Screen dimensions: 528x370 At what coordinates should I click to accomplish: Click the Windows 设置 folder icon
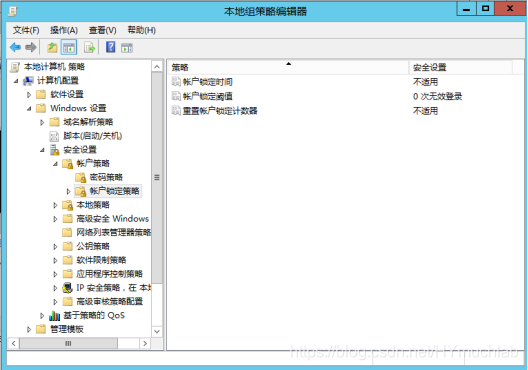click(x=41, y=108)
